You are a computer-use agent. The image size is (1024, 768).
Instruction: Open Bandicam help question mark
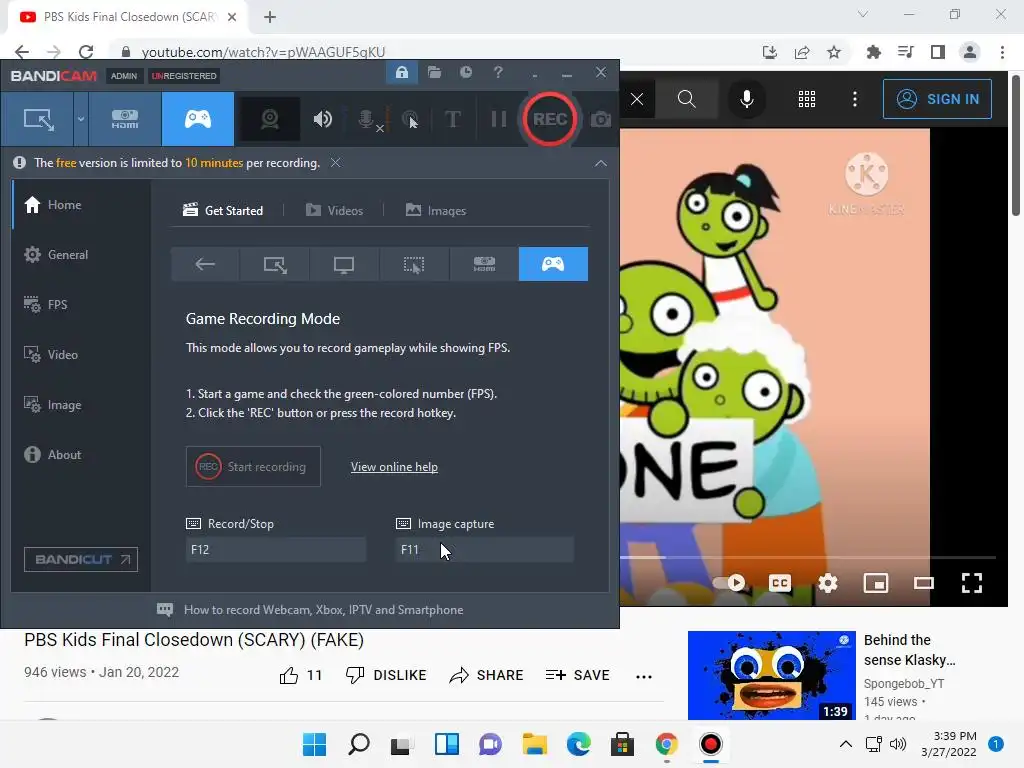click(x=498, y=72)
